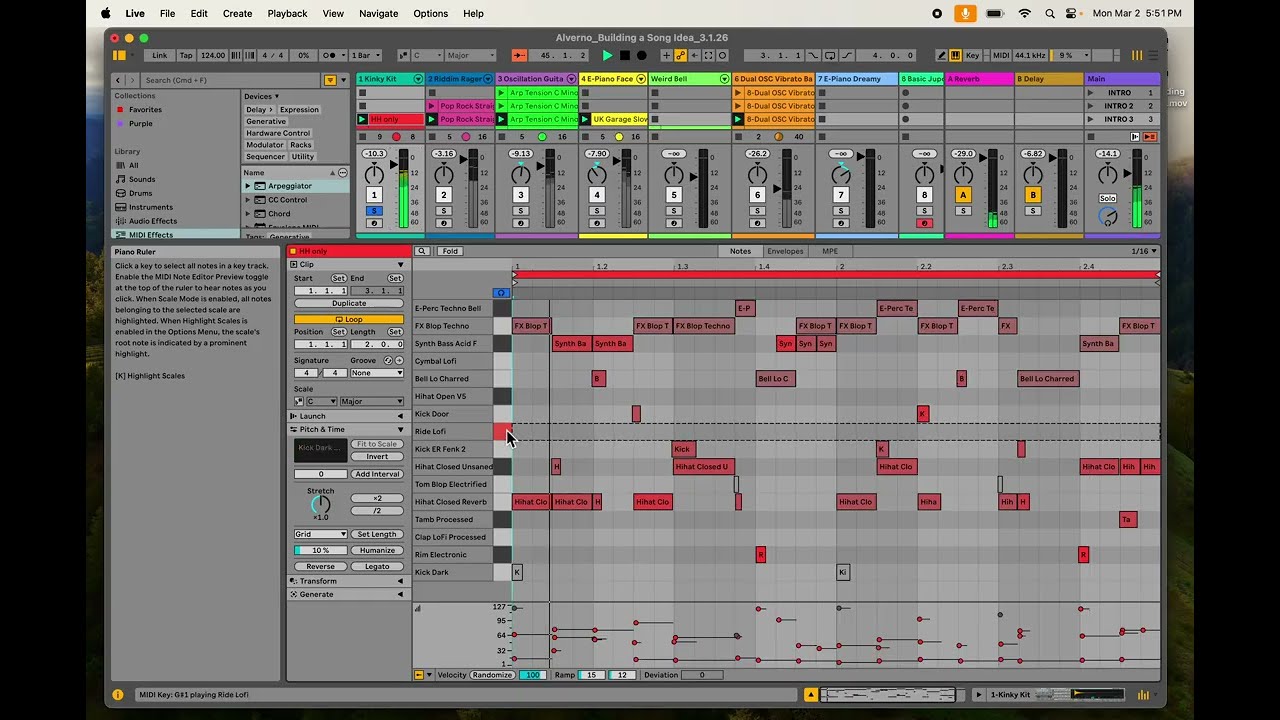Expand the Arpeggiator device folder
The width and height of the screenshot is (1280, 720).
(248, 186)
